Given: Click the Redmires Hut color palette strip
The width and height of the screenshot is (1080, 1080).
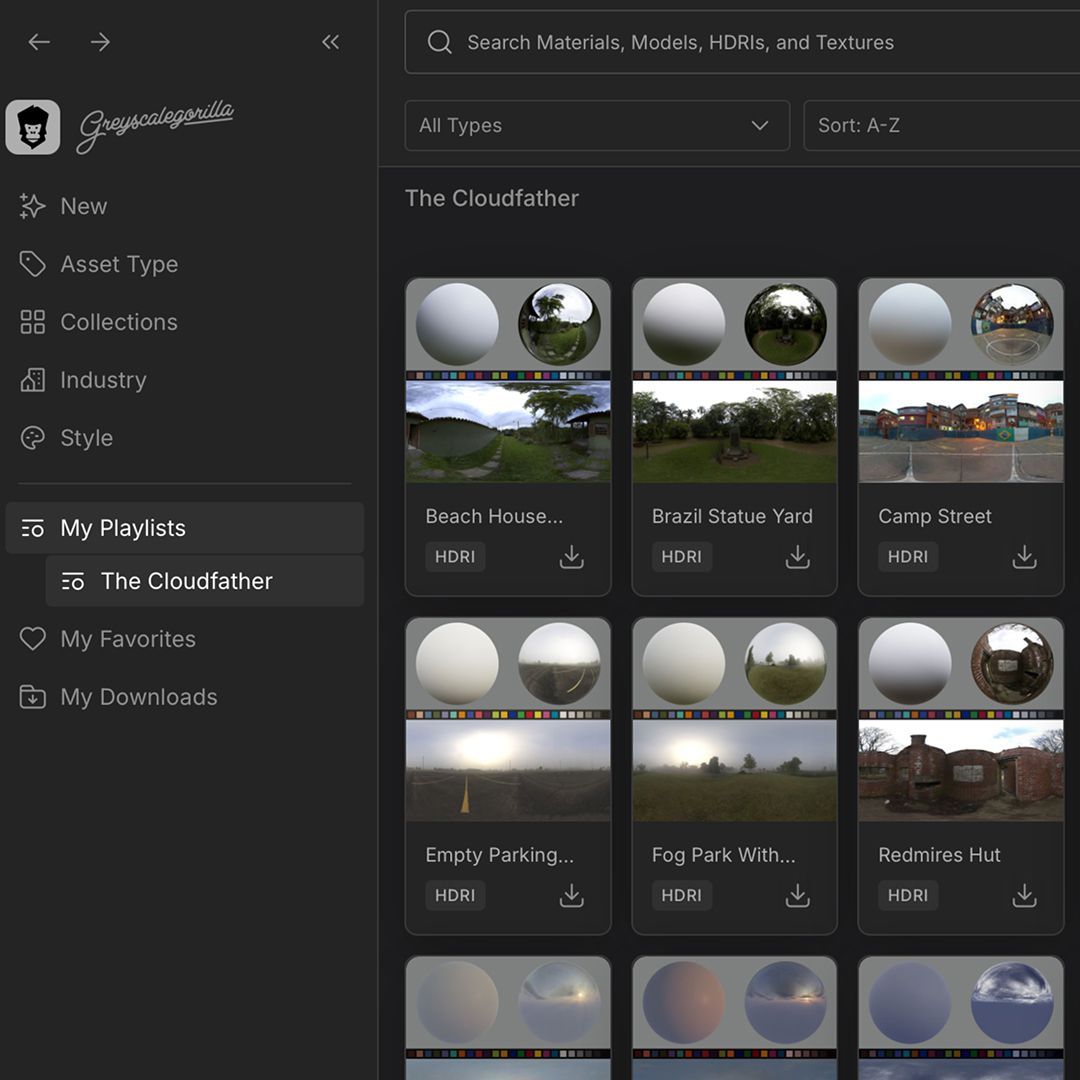Looking at the screenshot, I should point(961,715).
